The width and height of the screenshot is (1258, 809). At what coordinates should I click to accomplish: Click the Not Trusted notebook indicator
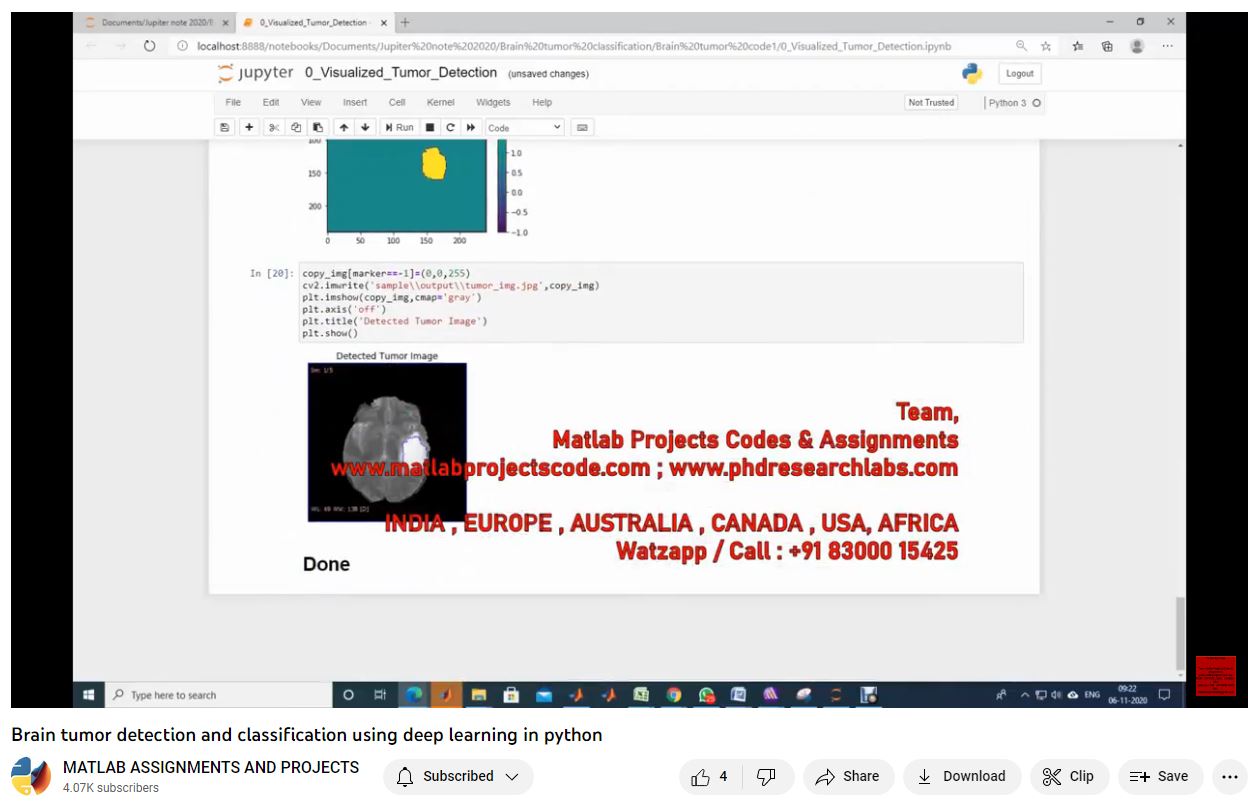(930, 103)
